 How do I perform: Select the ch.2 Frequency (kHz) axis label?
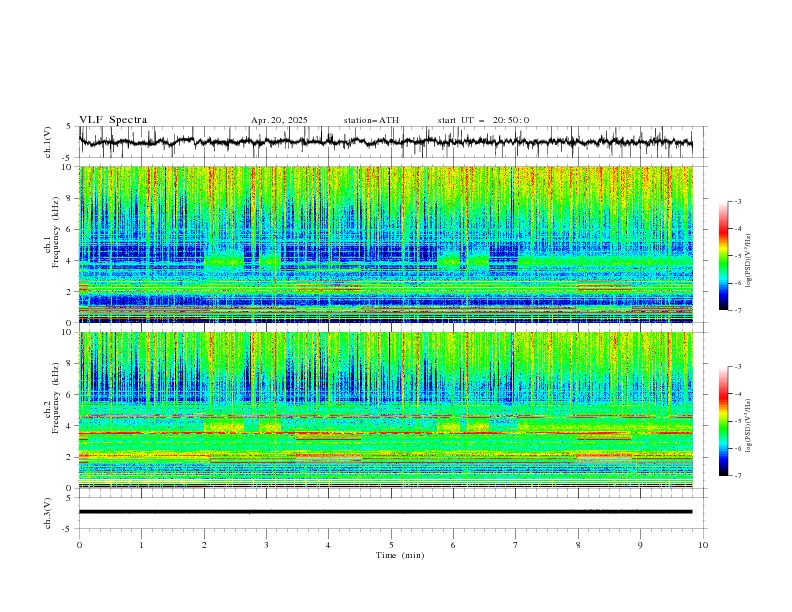point(52,398)
